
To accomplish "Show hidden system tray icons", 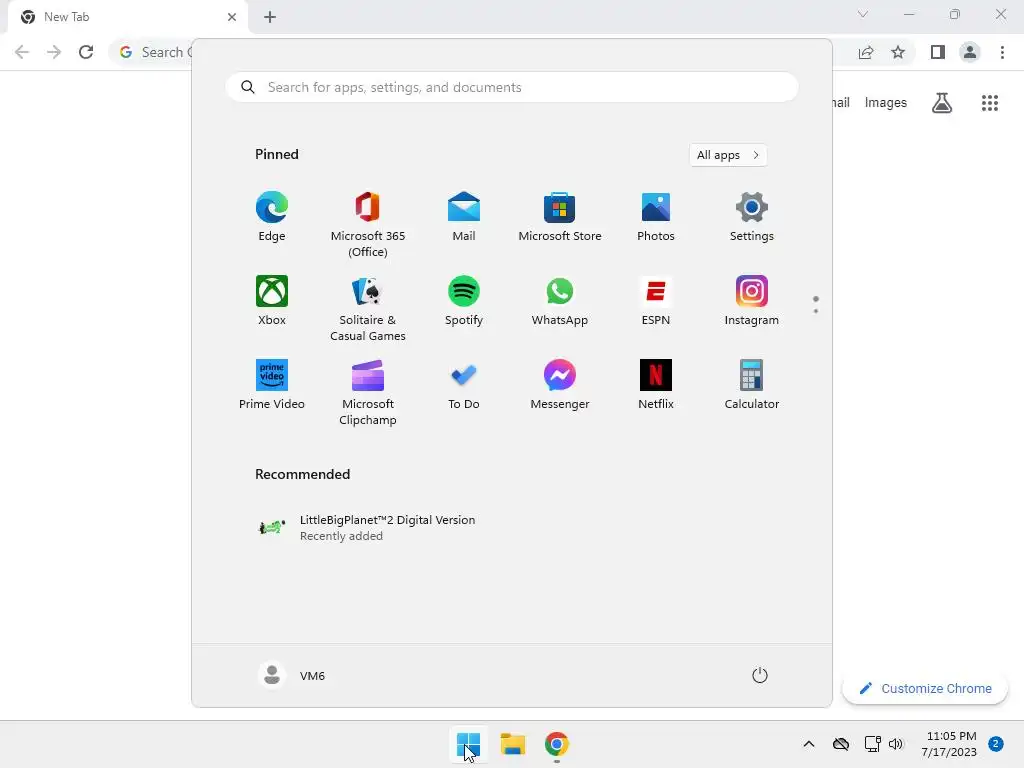I will (x=808, y=744).
